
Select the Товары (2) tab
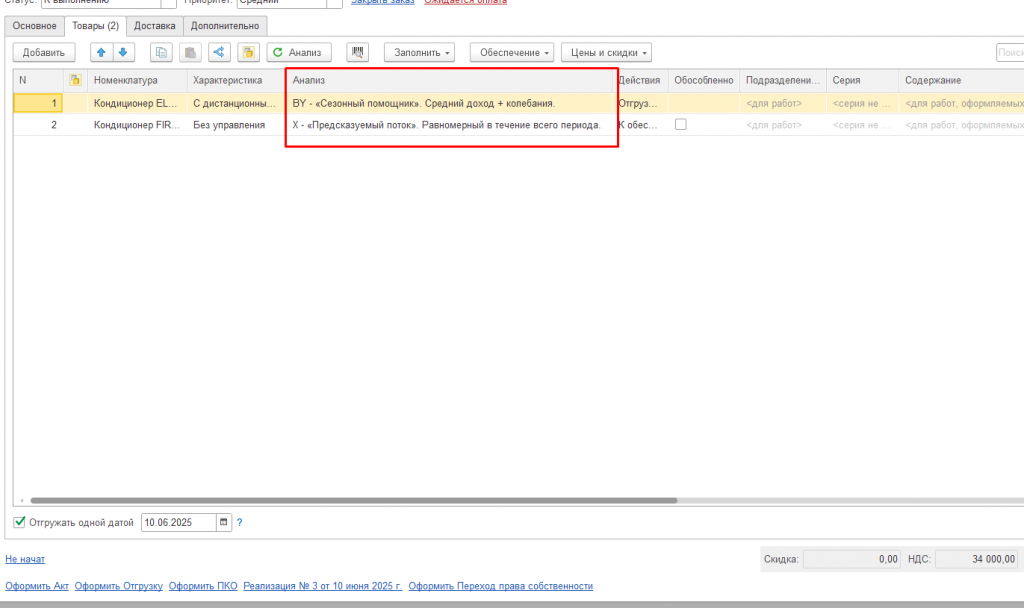click(x=95, y=26)
